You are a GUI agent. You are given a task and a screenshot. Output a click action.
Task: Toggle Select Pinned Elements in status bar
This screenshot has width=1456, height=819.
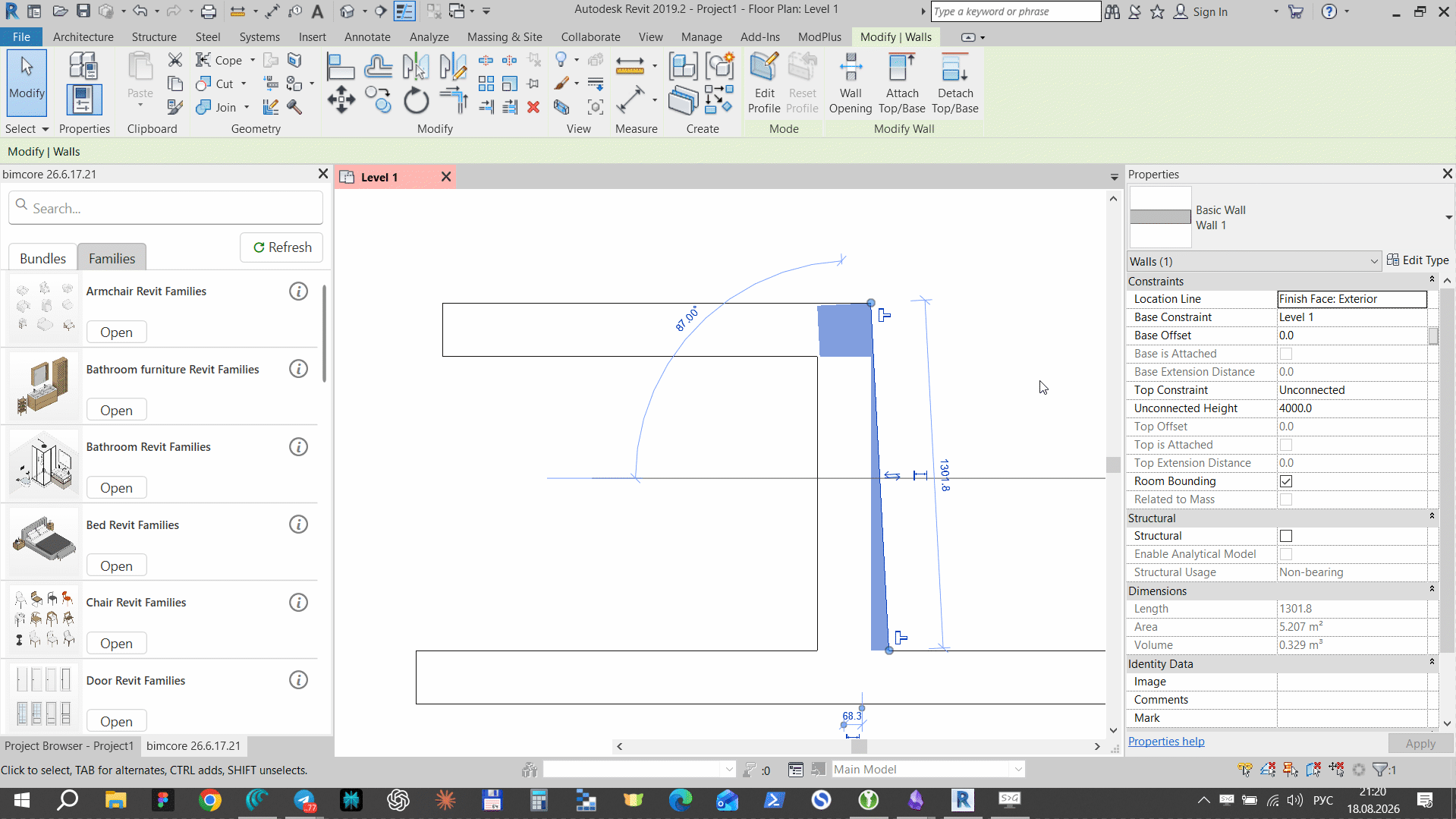point(1291,770)
